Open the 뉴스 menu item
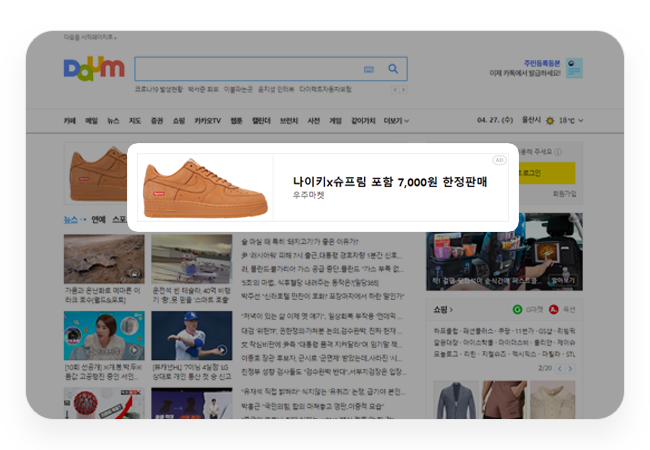Viewport: 650px width, 450px height. pyautogui.click(x=113, y=121)
